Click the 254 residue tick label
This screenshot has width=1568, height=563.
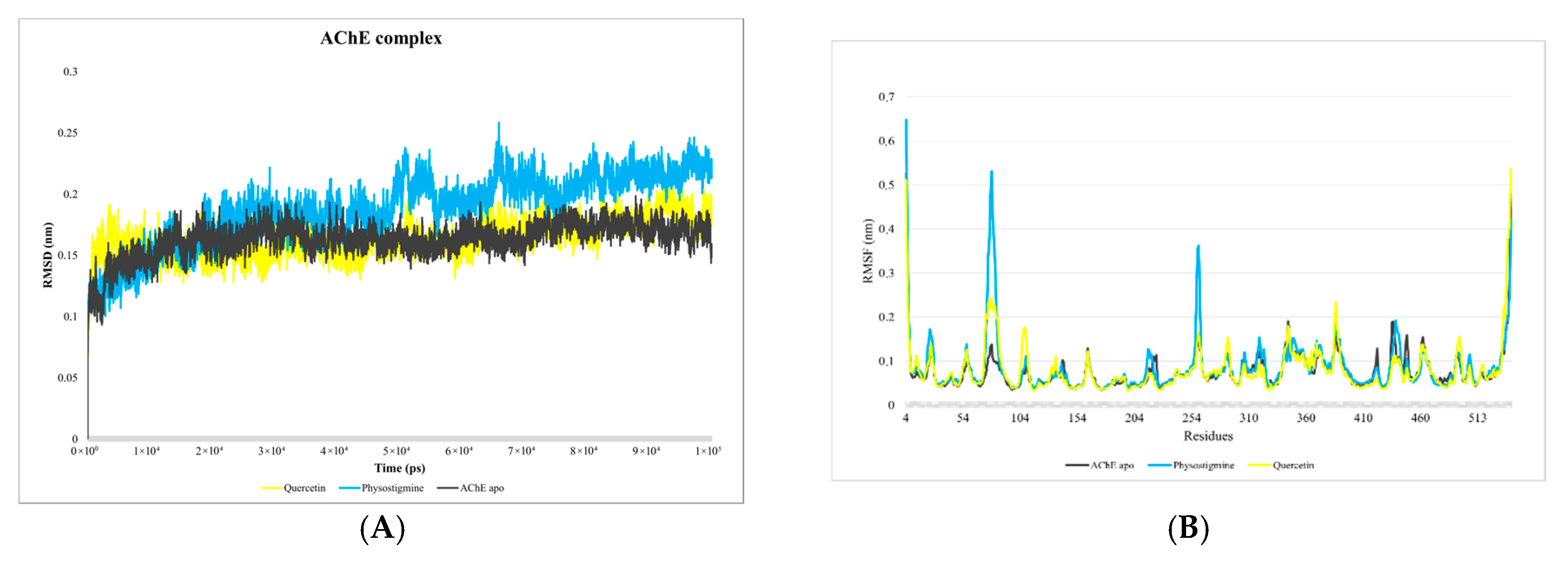1191,418
